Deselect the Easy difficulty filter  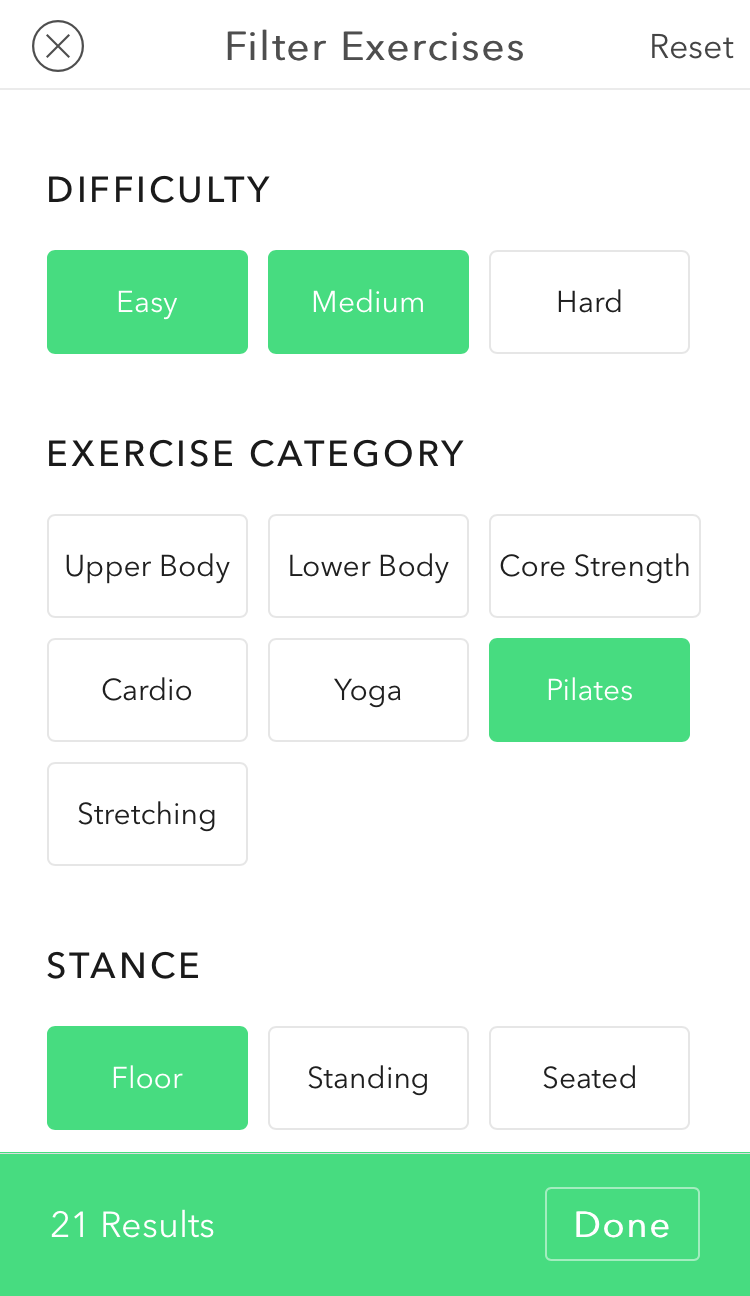point(147,302)
